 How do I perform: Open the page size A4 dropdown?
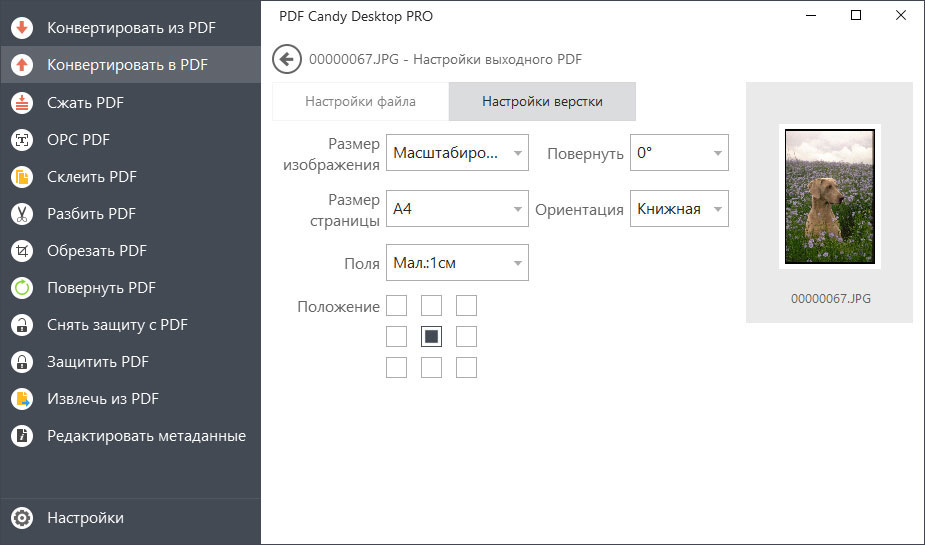[x=457, y=209]
